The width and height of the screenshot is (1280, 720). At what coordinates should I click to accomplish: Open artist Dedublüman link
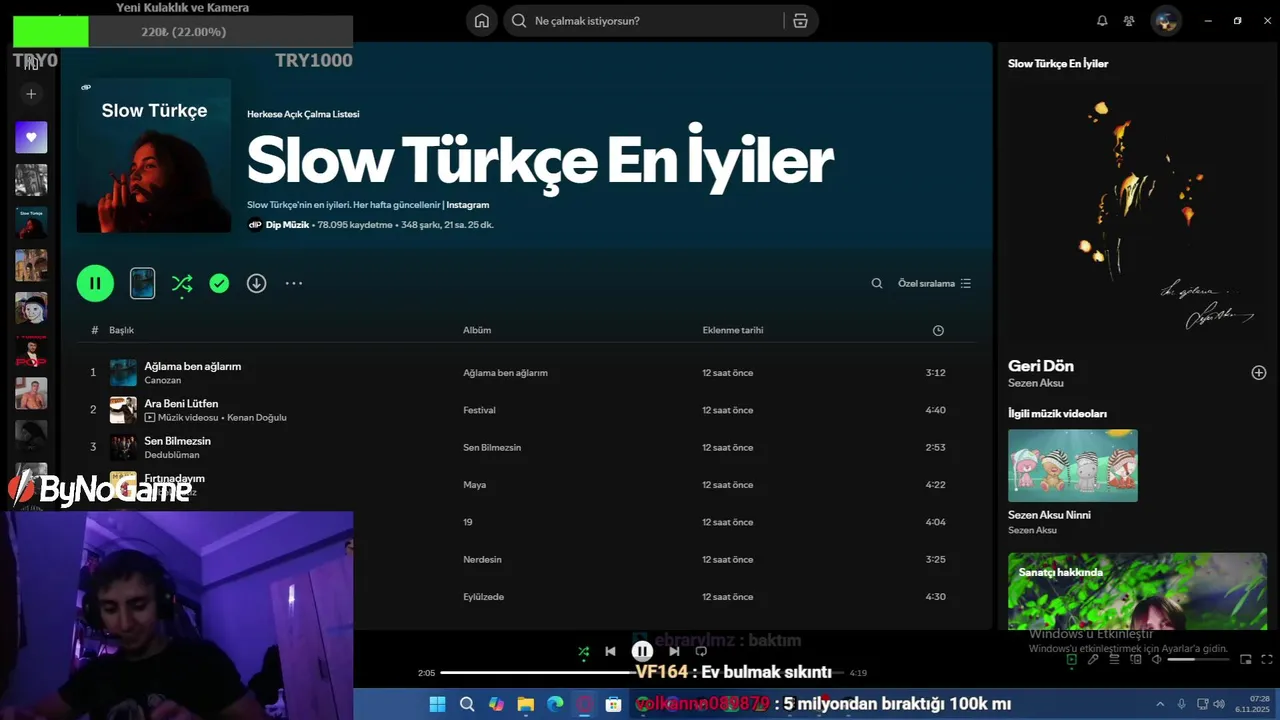click(x=172, y=455)
